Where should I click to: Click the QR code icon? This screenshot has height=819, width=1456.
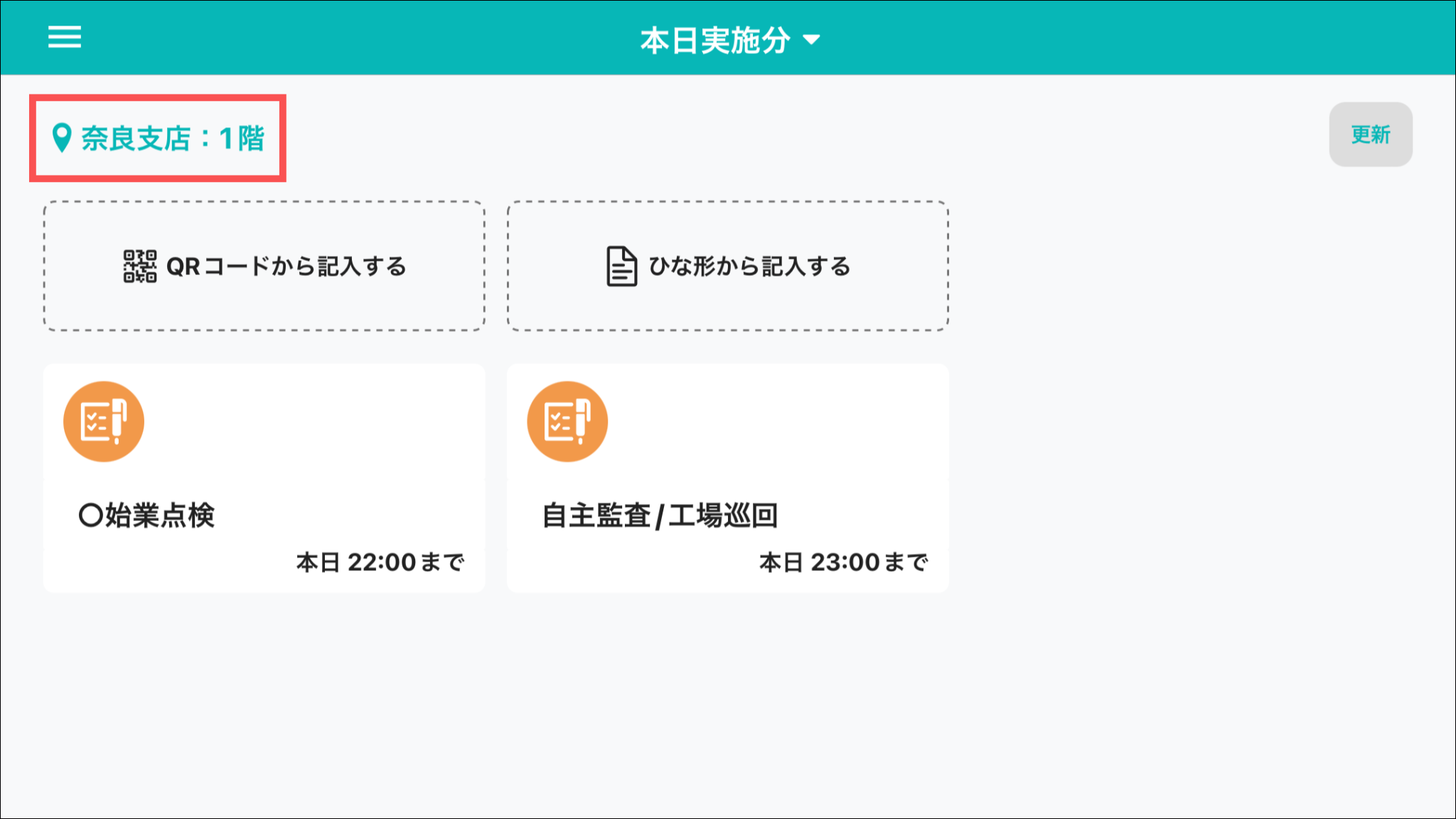[x=140, y=267]
